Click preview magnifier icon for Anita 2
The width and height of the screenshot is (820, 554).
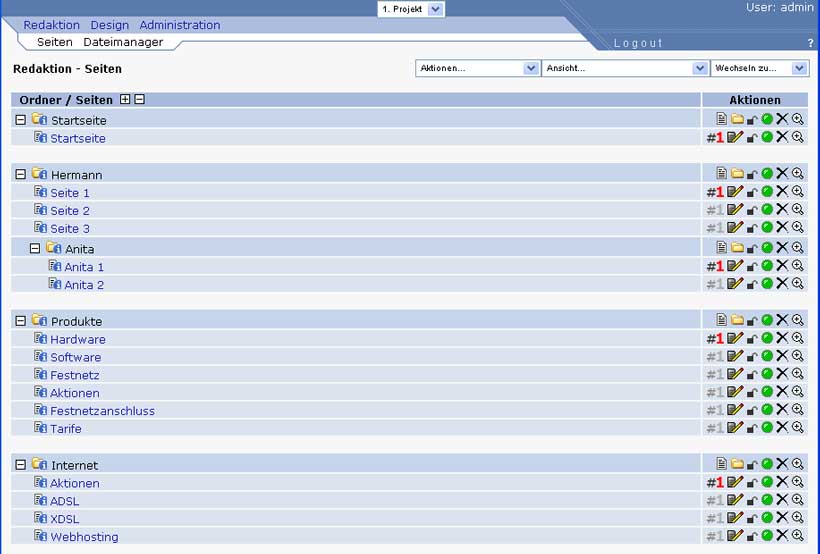pyautogui.click(x=798, y=284)
